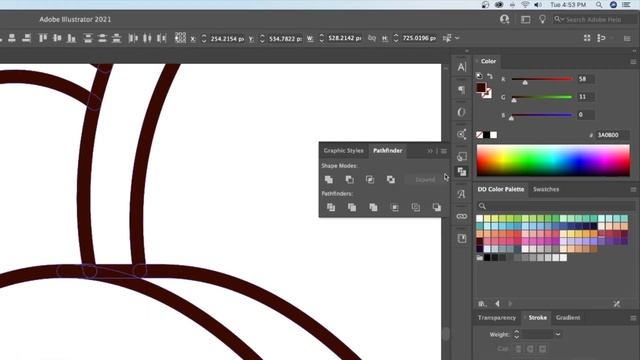Click the Horizontal Distribute Center icon

147,38
